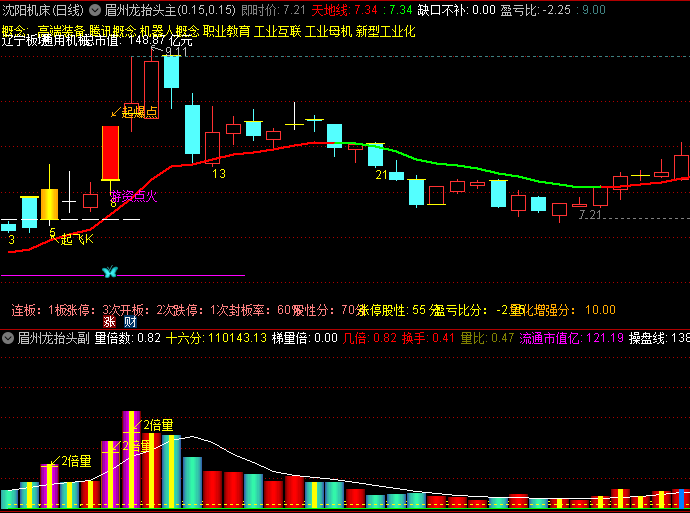The image size is (690, 513).
Task: Click the 9.11 high price label
Action: pyautogui.click(x=176, y=52)
